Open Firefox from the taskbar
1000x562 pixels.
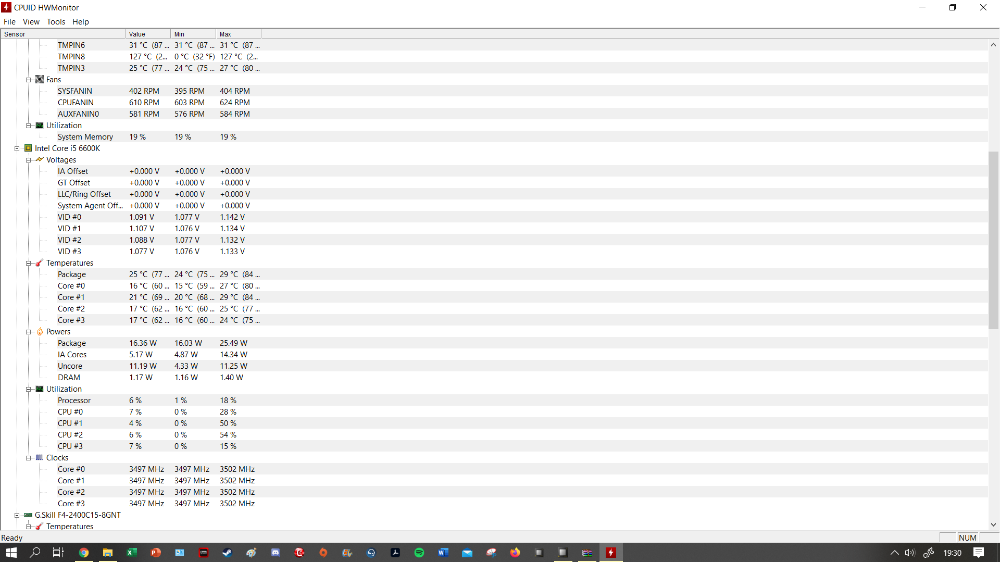pyautogui.click(x=515, y=552)
